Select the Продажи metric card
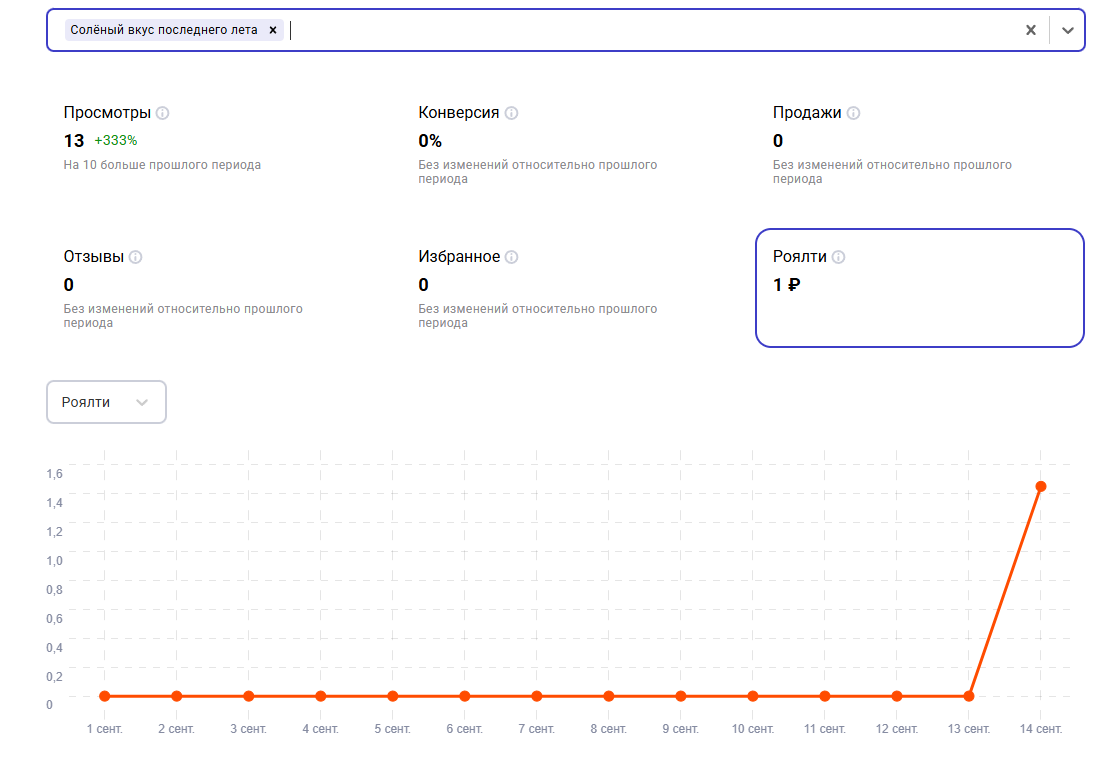 pos(920,145)
